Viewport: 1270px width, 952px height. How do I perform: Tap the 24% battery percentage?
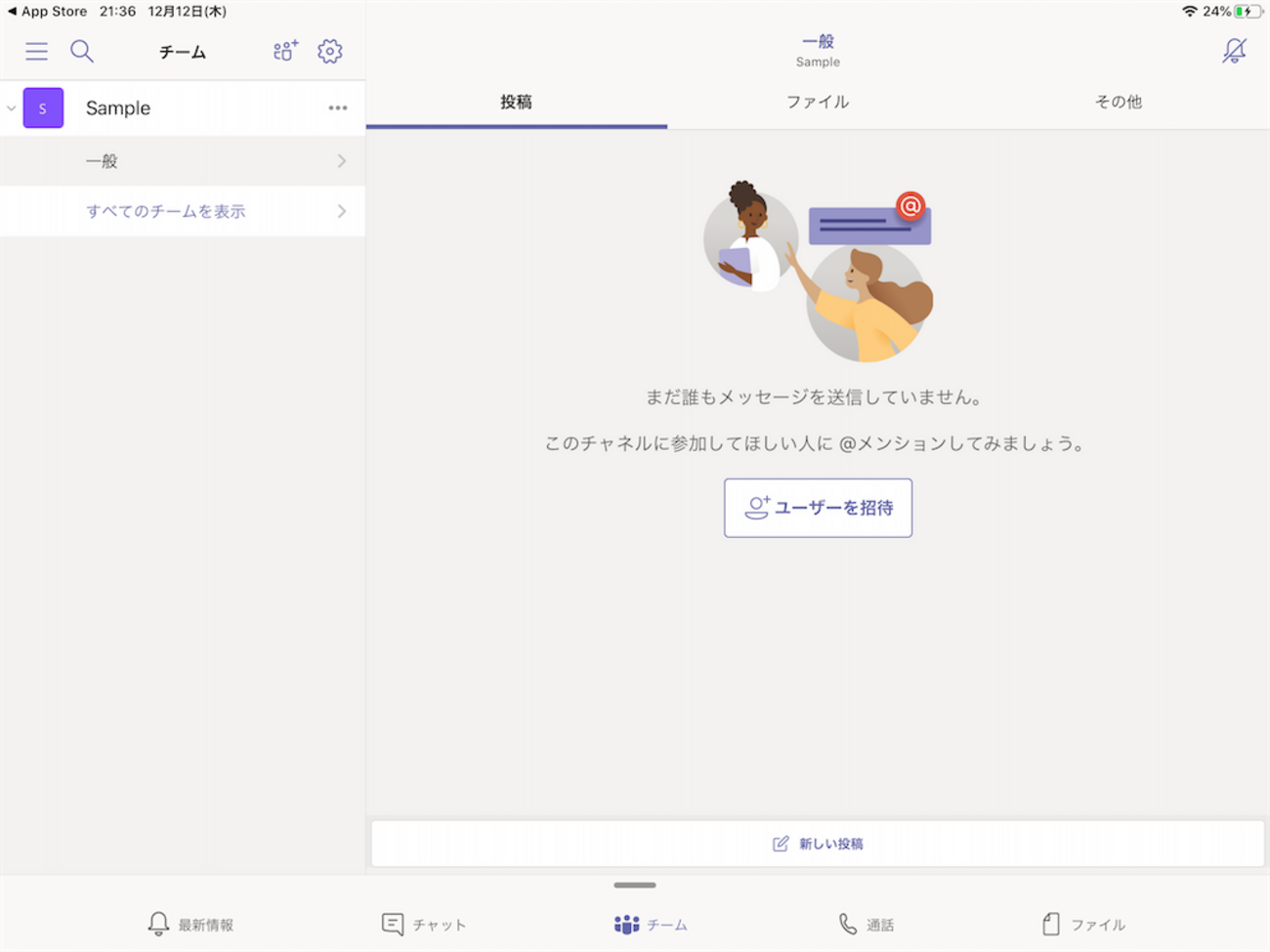pos(1216,12)
